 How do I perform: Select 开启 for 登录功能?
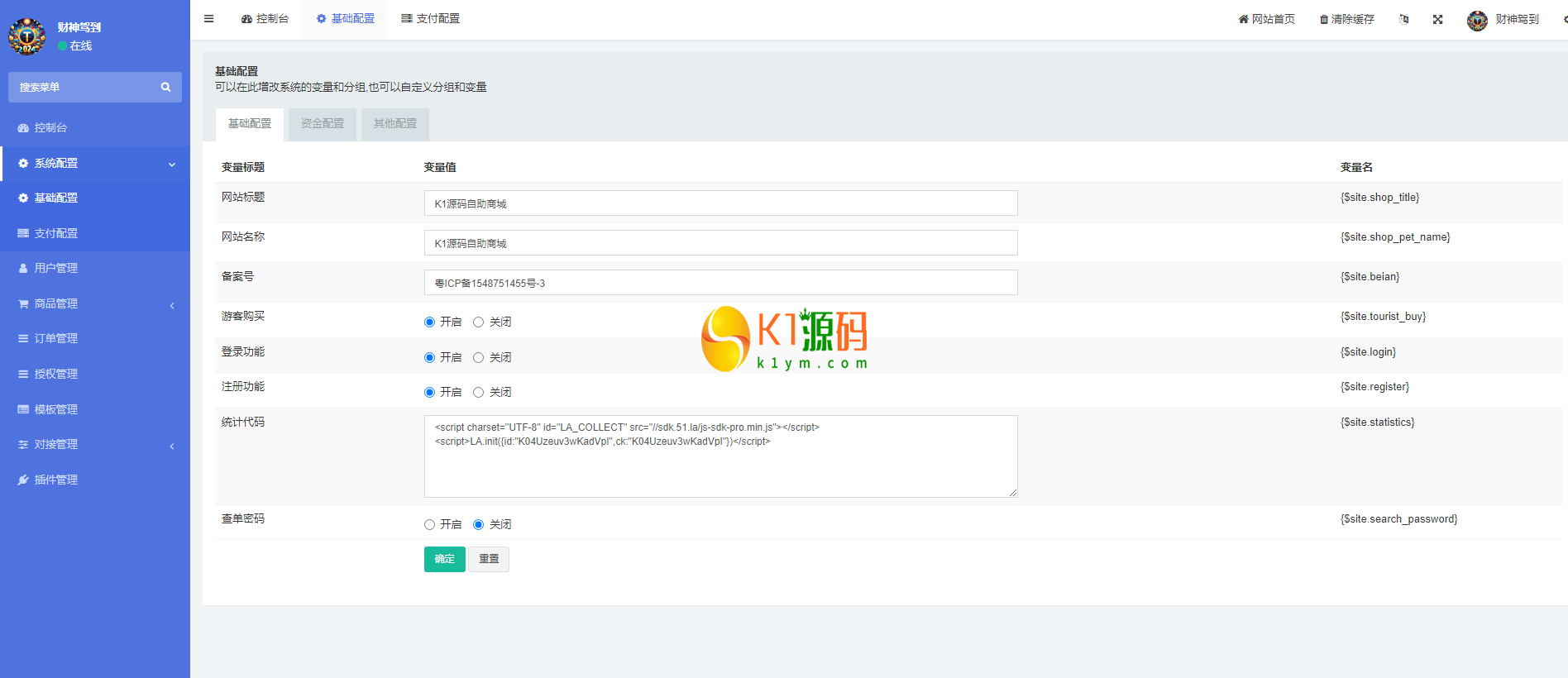coord(429,358)
